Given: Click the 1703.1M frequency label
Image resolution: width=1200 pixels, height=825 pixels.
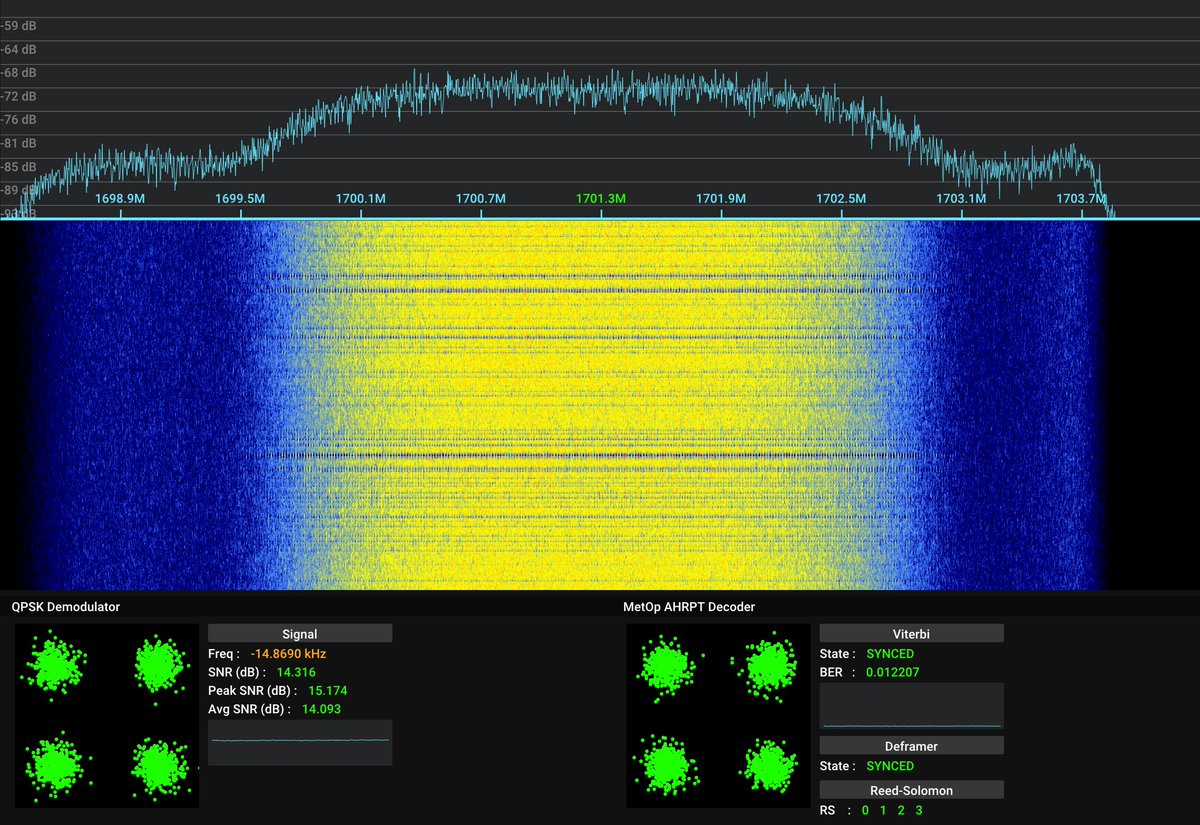Looking at the screenshot, I should [961, 198].
